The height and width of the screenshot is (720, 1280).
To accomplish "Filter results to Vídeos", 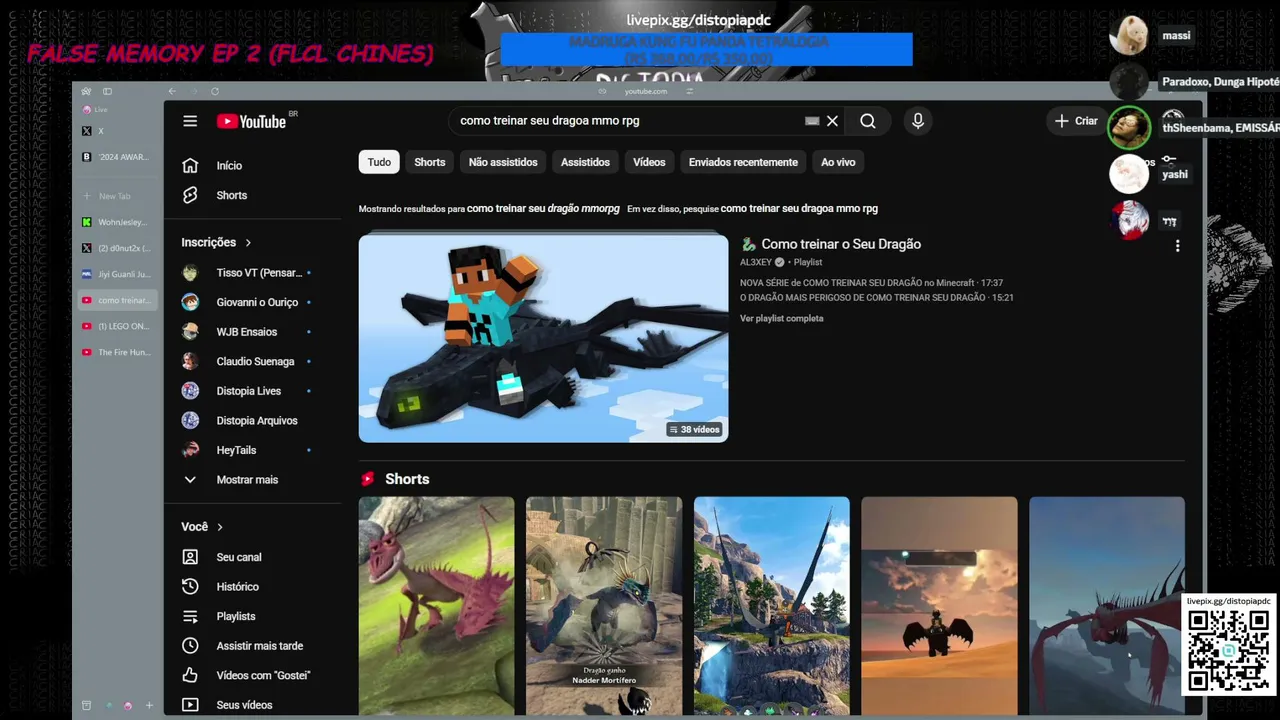I will click(x=649, y=162).
